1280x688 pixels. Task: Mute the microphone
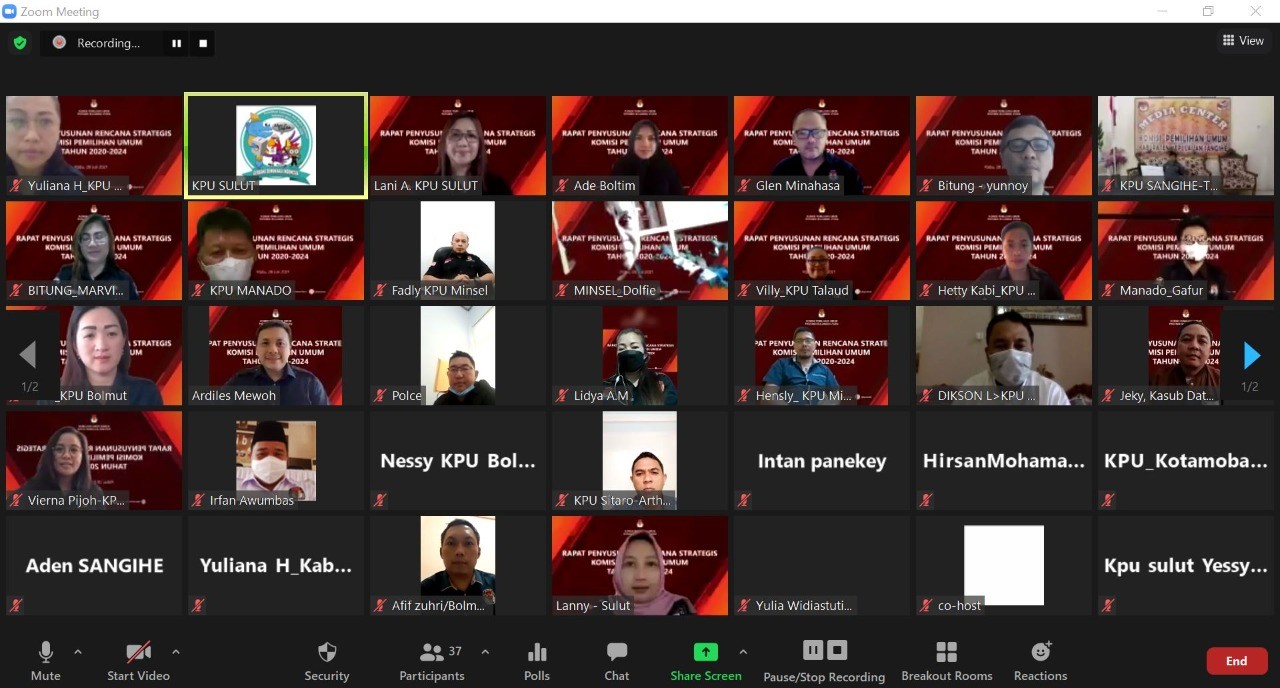pos(46,660)
